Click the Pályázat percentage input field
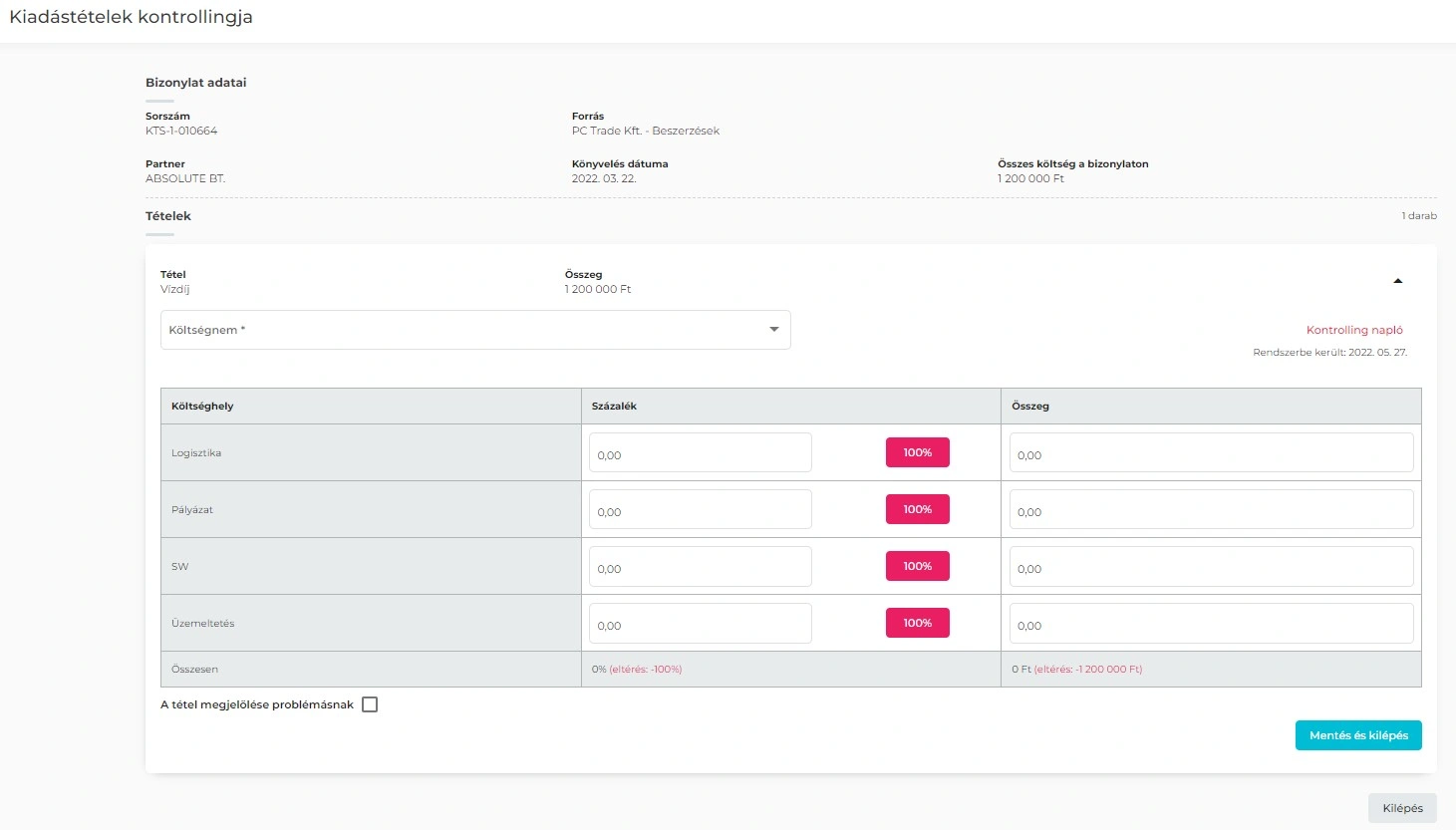Image resolution: width=1456 pixels, height=830 pixels. point(700,510)
